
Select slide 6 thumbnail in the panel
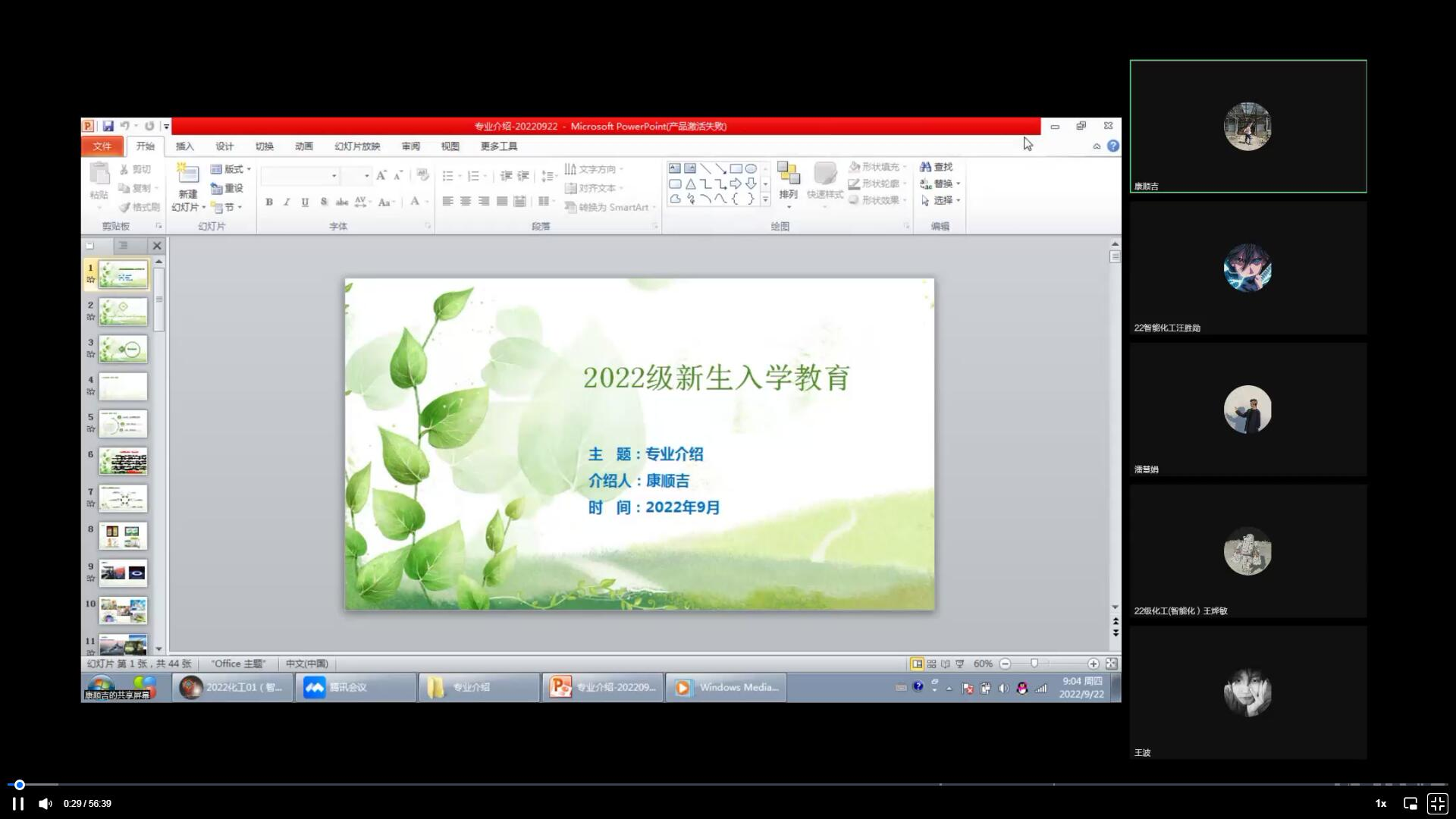tap(123, 460)
